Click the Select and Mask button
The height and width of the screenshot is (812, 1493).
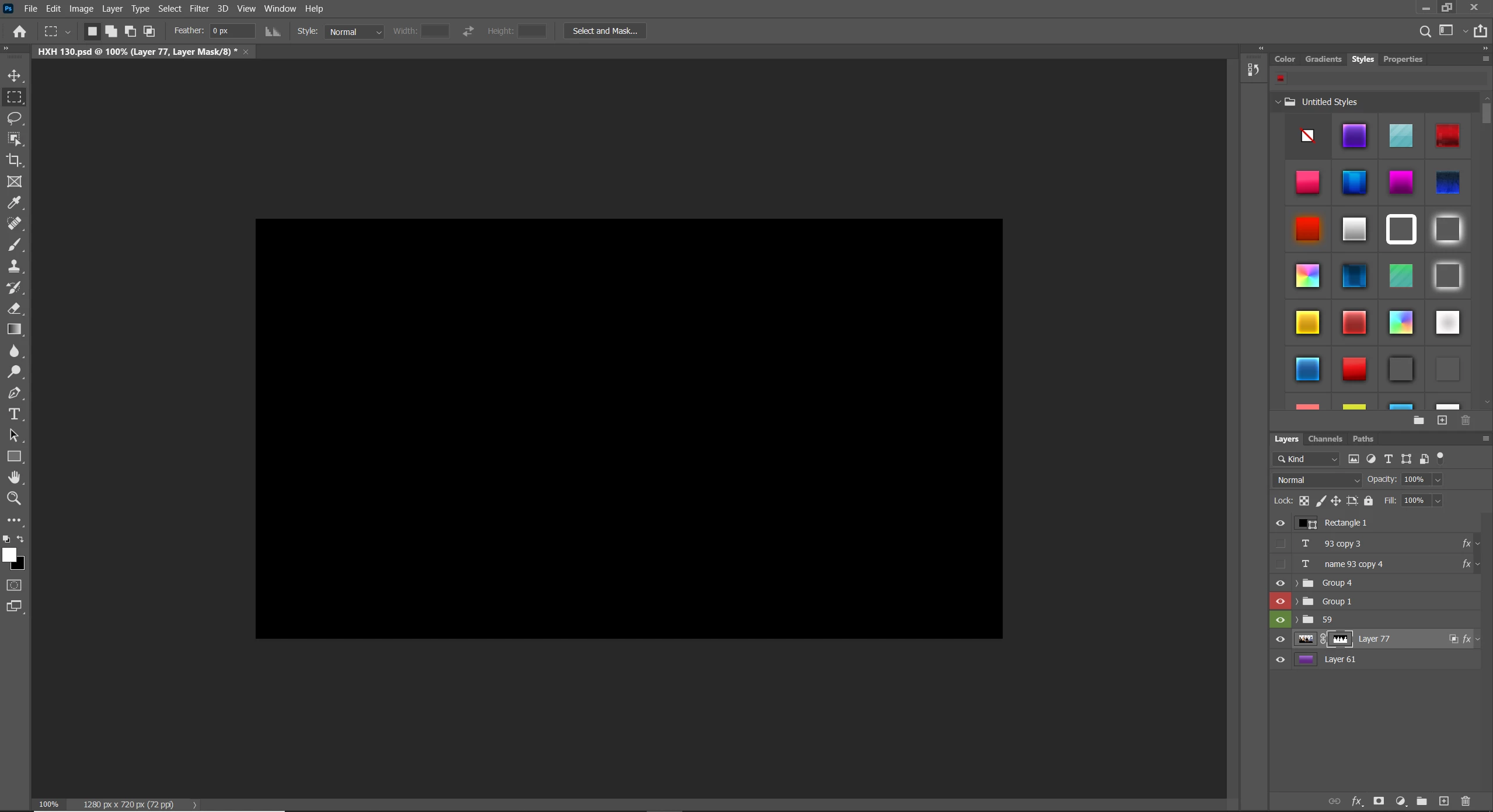point(604,31)
